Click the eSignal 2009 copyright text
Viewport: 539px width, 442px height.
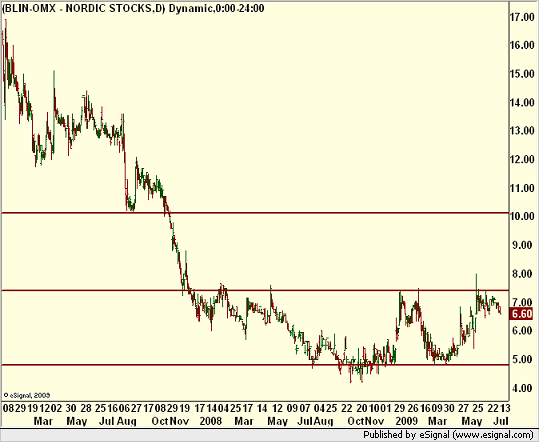(x=27, y=395)
